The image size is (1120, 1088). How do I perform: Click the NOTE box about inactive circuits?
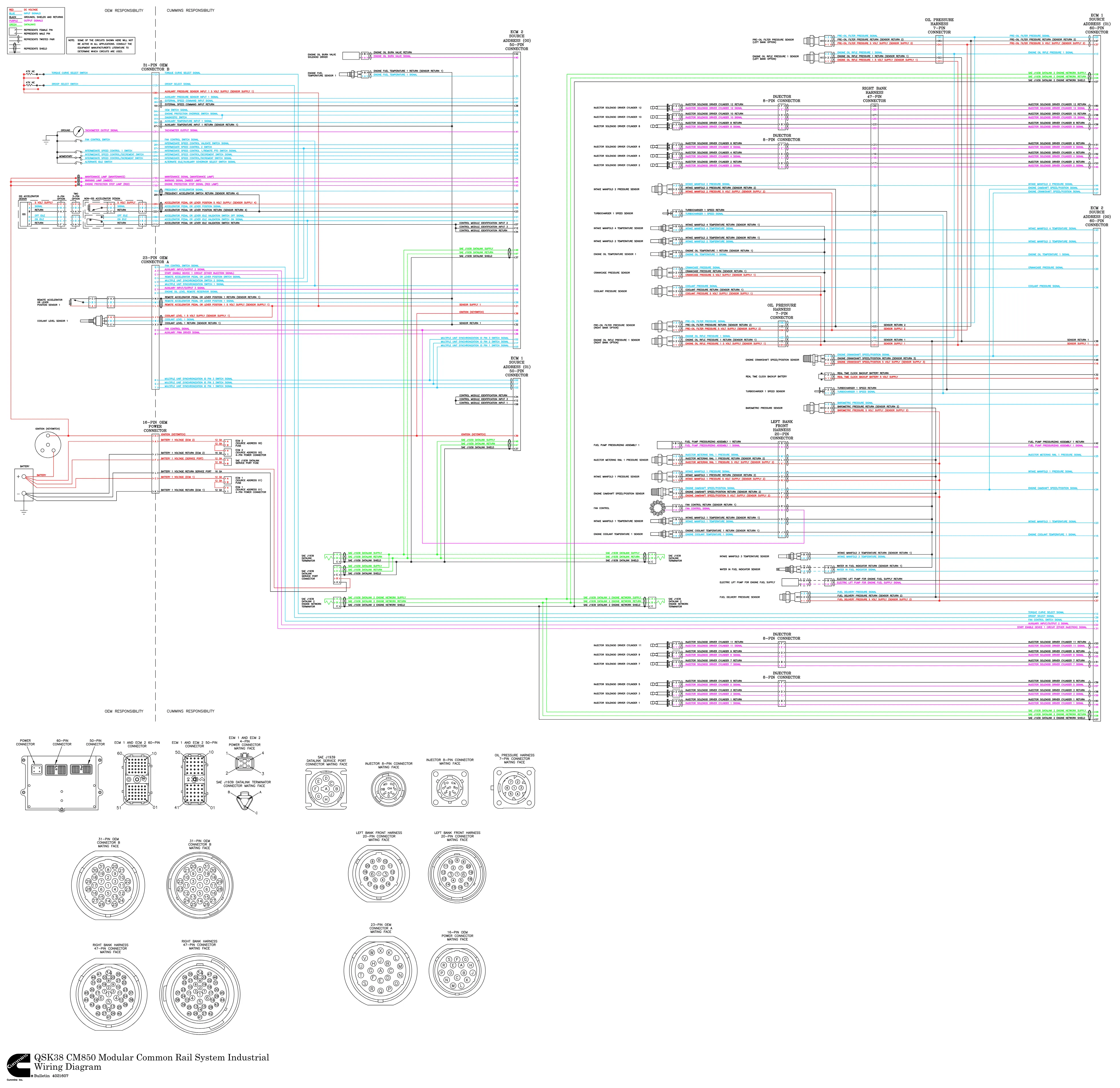point(101,46)
